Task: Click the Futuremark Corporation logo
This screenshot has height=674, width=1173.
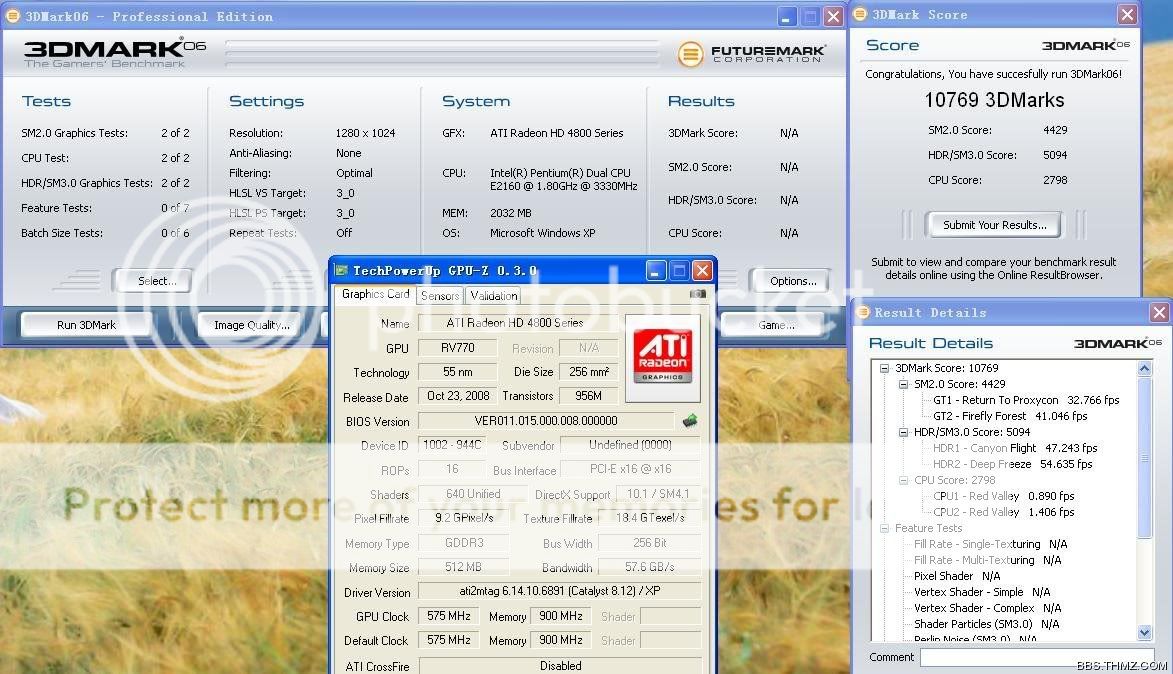Action: [x=751, y=54]
